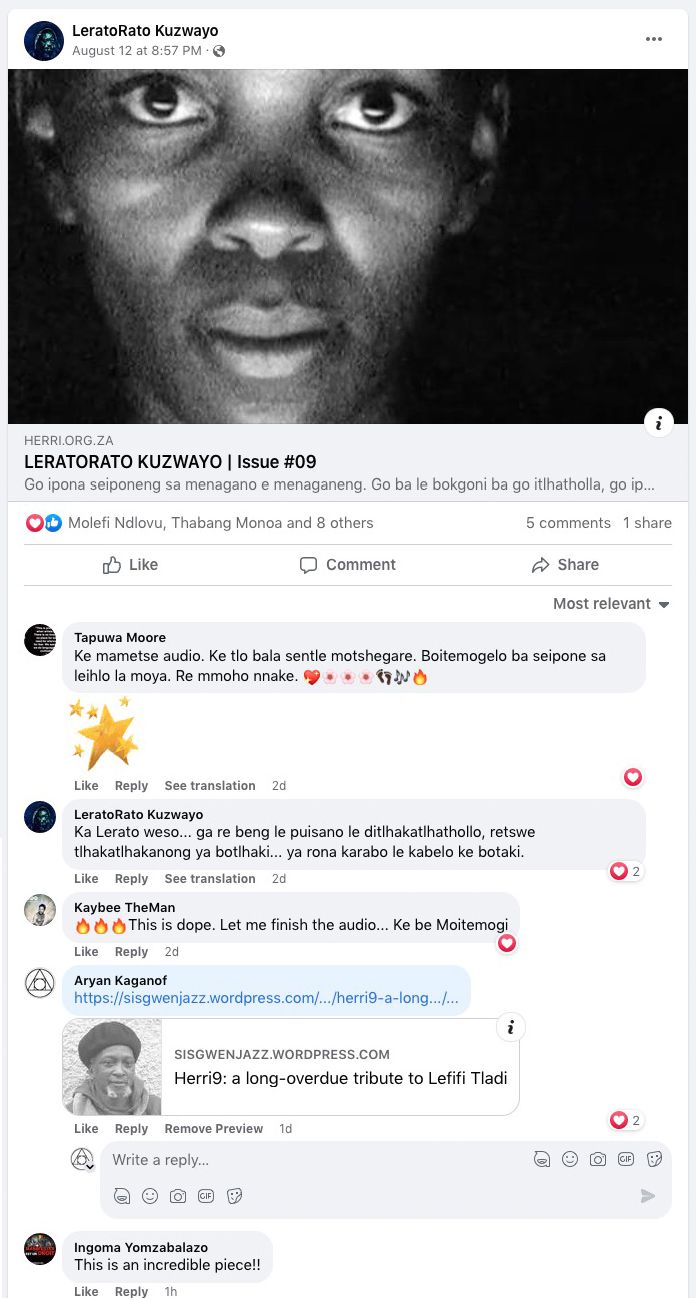The height and width of the screenshot is (1300, 696).
Task: Click See translation under Tapuwa Moore's comment
Action: (210, 786)
